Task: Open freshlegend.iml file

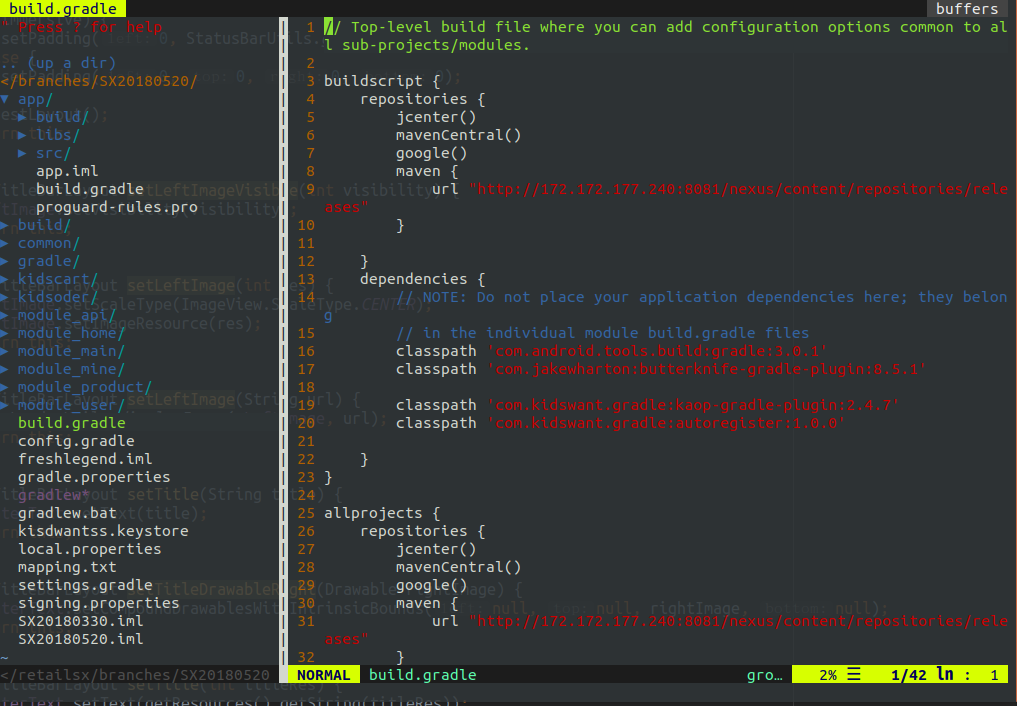Action: (85, 460)
